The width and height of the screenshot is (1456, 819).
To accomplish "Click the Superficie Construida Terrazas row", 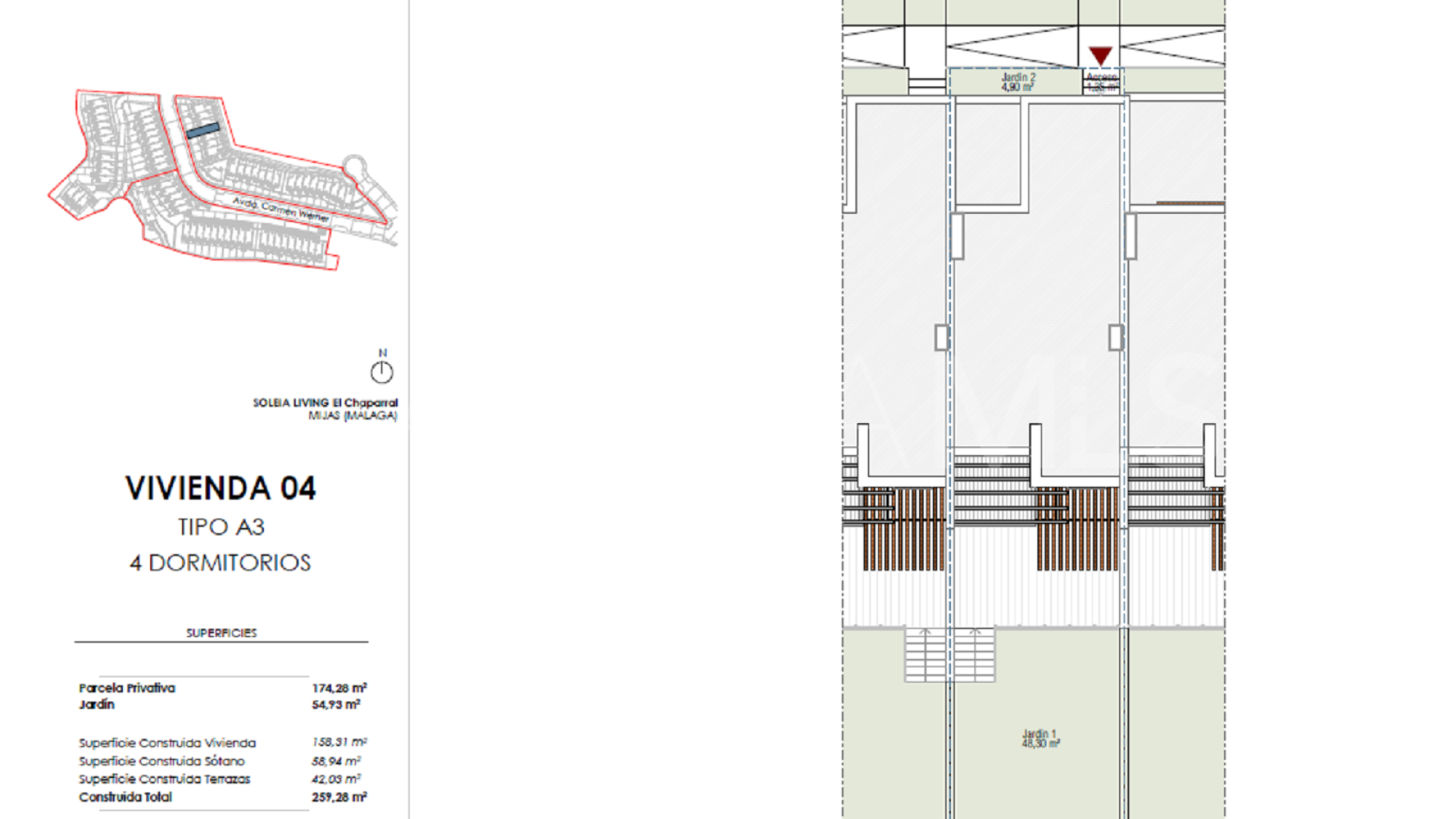I will [222, 779].
